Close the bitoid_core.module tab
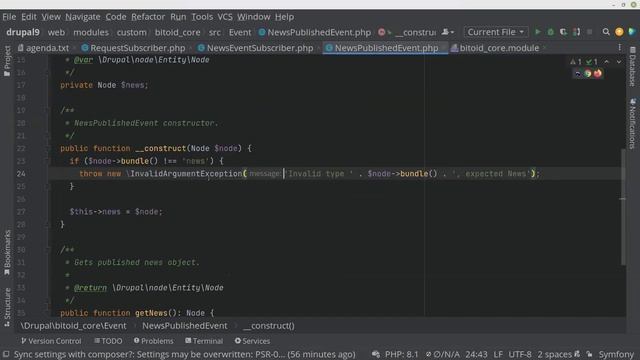Image resolution: width=640 pixels, height=360 pixels. pos(544,48)
